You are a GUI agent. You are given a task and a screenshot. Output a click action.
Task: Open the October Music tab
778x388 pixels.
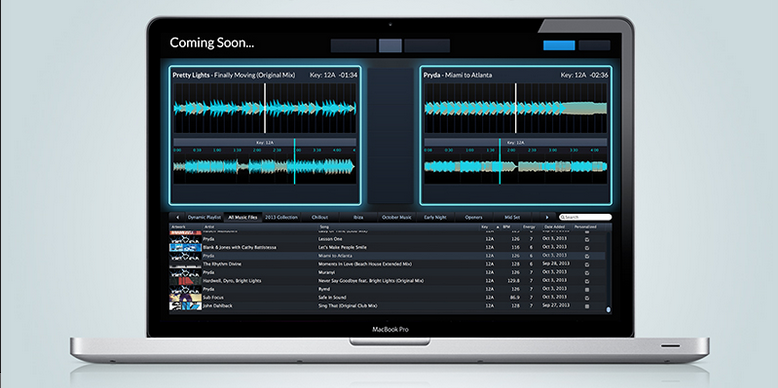[397, 217]
